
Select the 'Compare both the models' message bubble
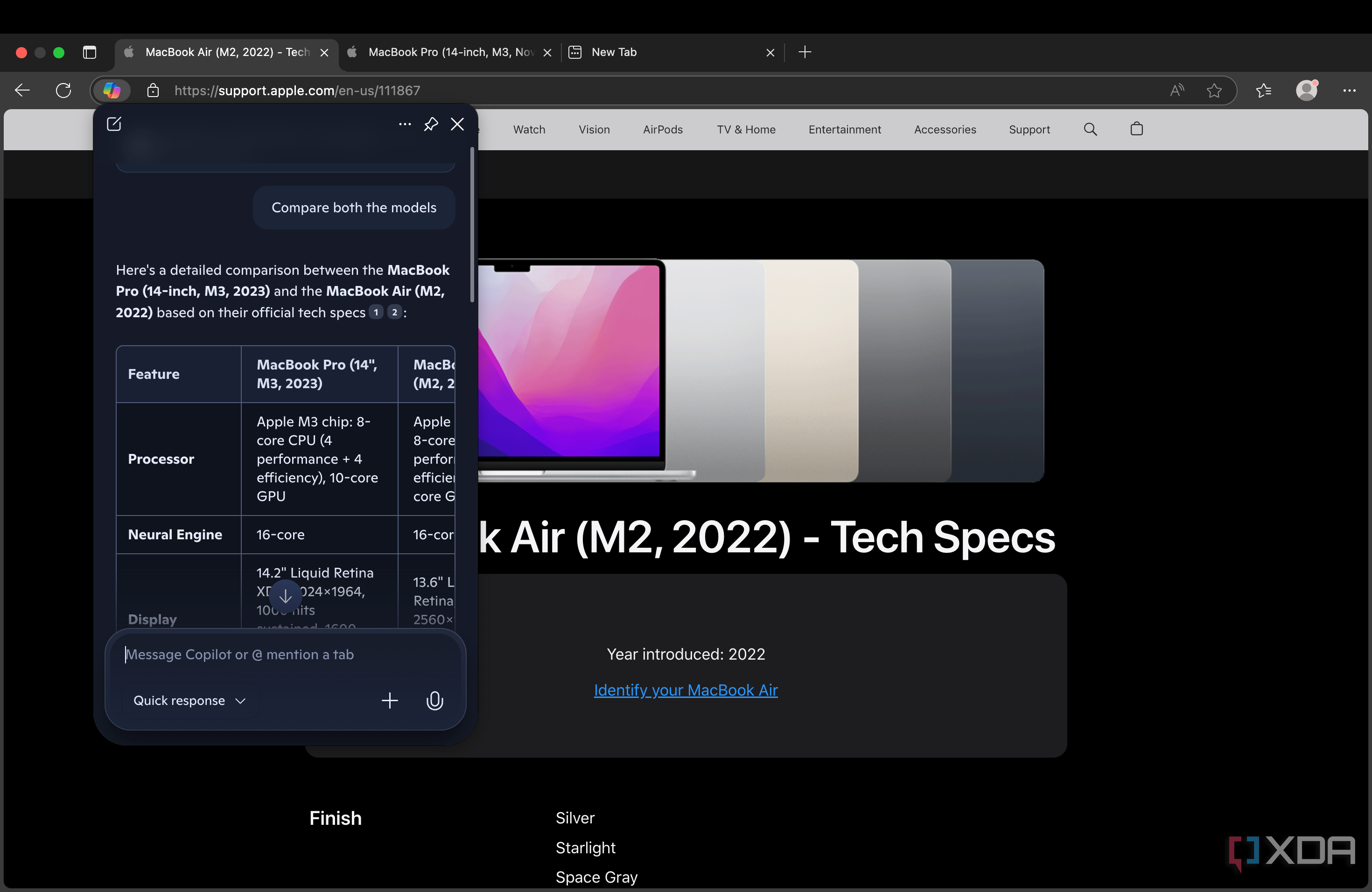pyautogui.click(x=353, y=208)
